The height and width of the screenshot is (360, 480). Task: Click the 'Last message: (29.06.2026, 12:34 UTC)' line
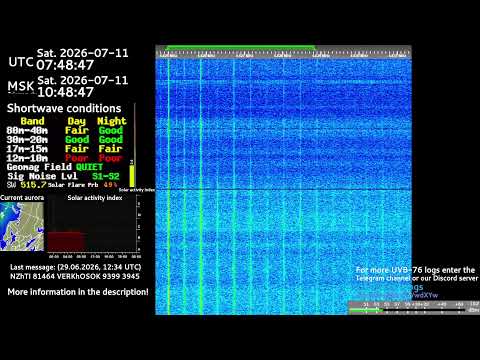click(76, 267)
